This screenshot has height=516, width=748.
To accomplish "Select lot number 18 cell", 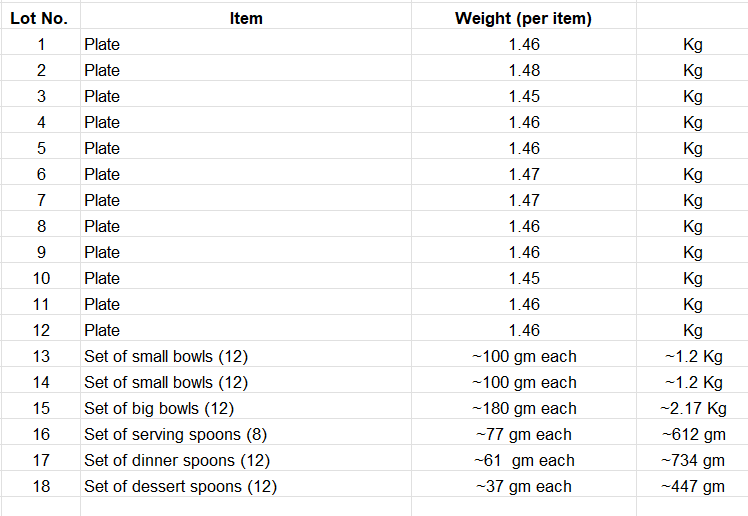I will [41, 486].
